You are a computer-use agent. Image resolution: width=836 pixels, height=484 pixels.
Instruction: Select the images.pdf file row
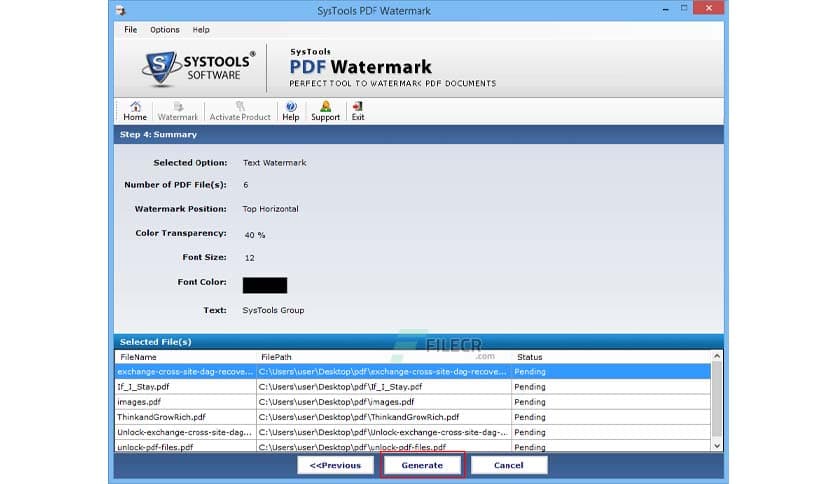(x=413, y=402)
